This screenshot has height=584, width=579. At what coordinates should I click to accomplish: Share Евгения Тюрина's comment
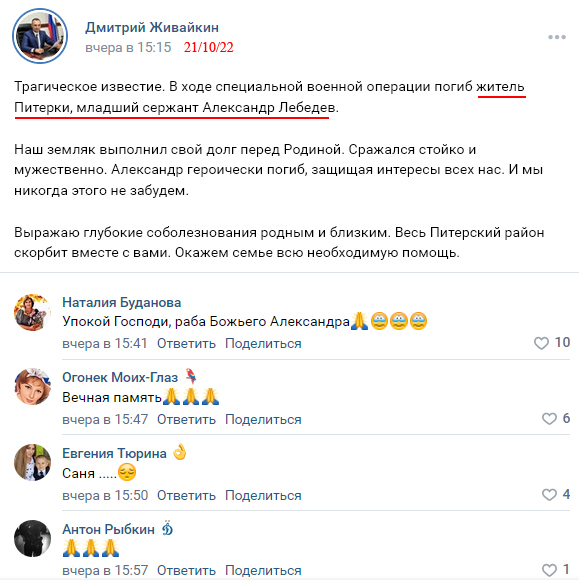[263, 495]
